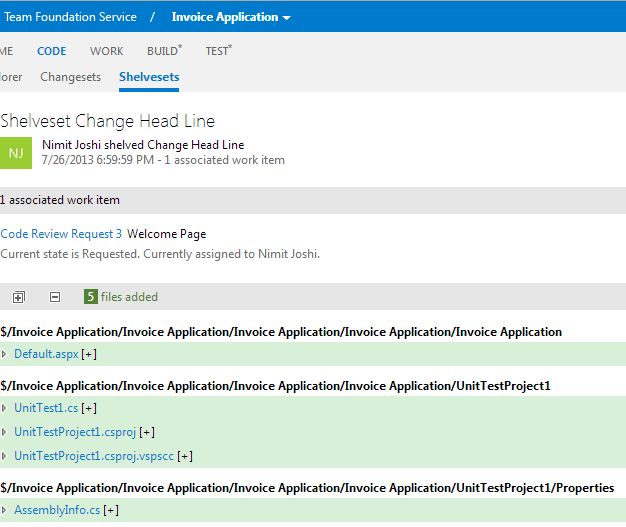
Task: Click the [+] next to AssemblyInfo.cs
Action: tap(110, 510)
